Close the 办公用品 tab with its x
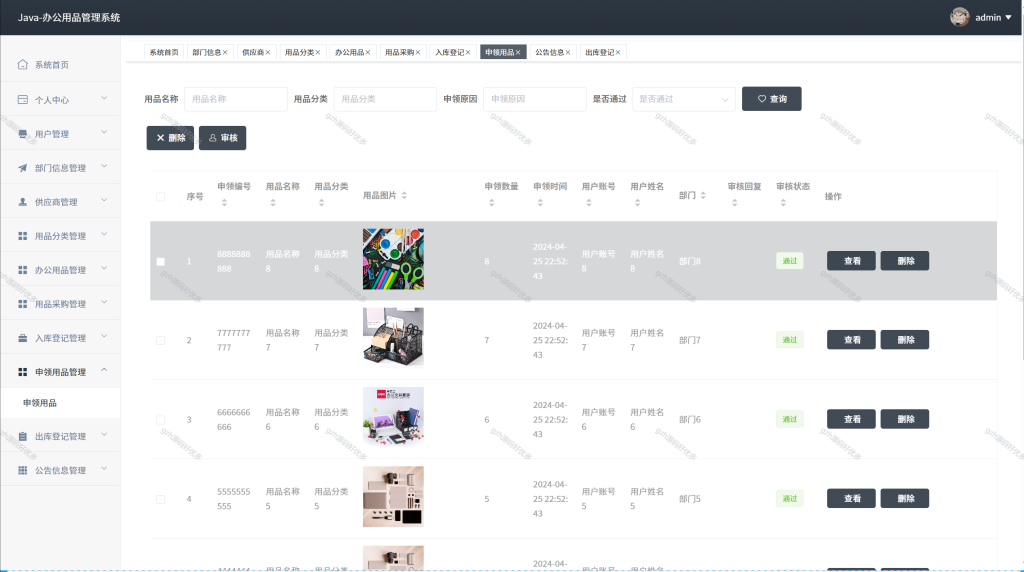 (368, 52)
